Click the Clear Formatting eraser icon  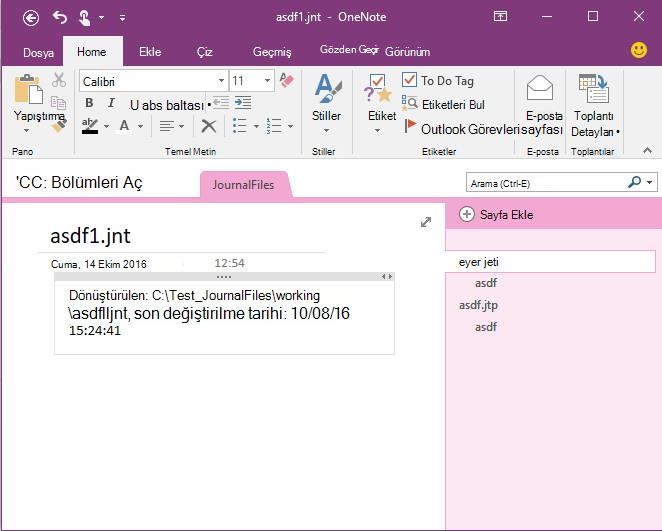pos(287,80)
